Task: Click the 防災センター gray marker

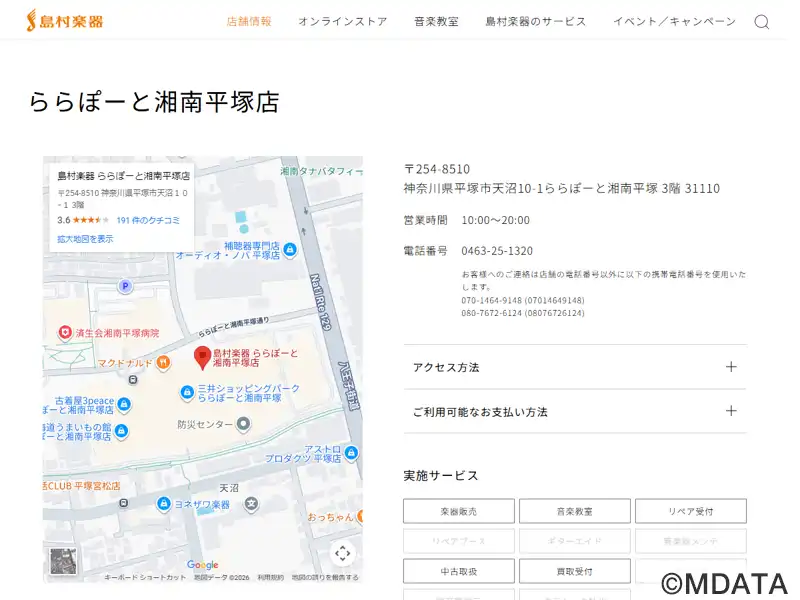Action: click(244, 424)
